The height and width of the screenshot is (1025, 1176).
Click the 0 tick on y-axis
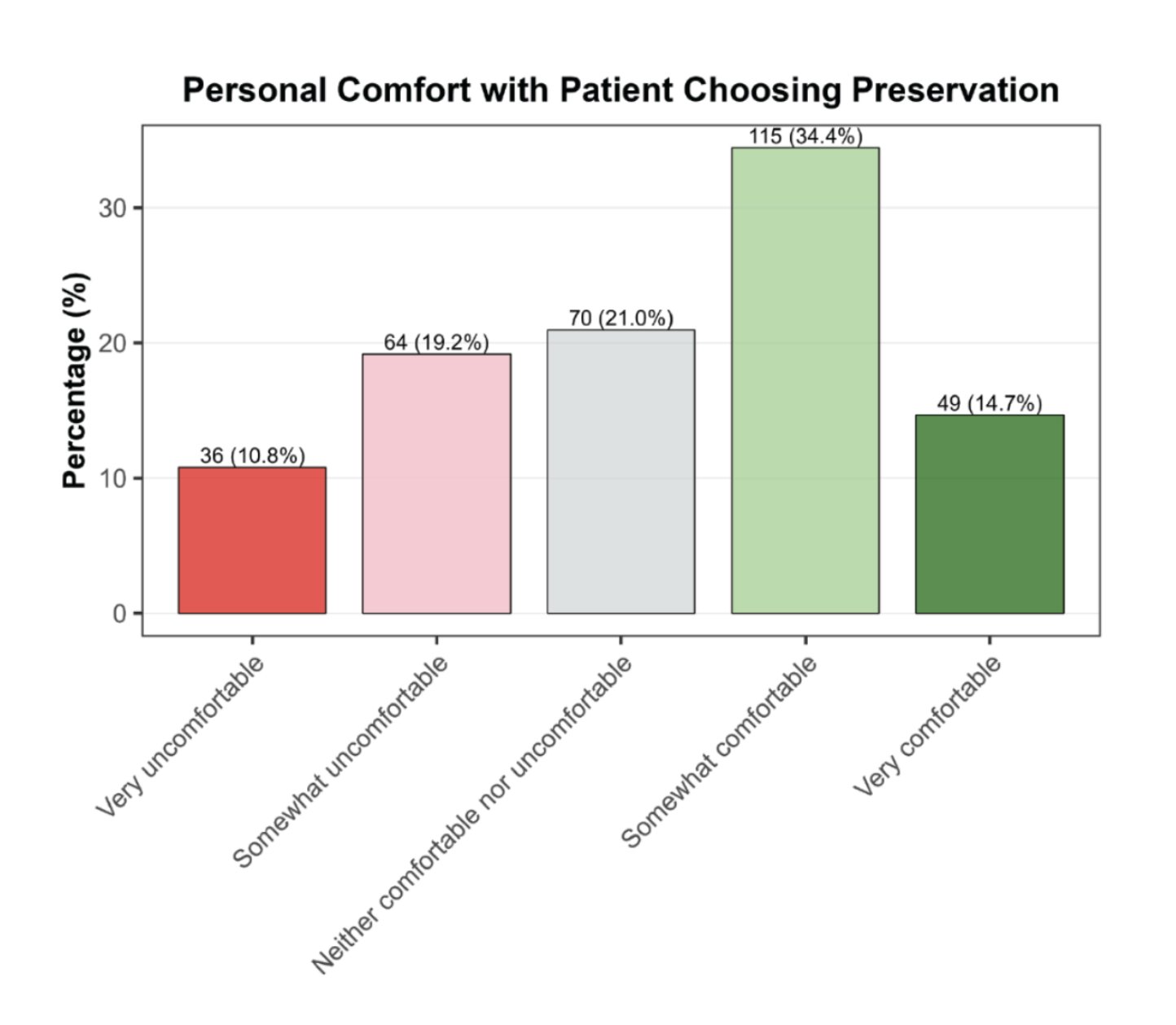pos(119,614)
